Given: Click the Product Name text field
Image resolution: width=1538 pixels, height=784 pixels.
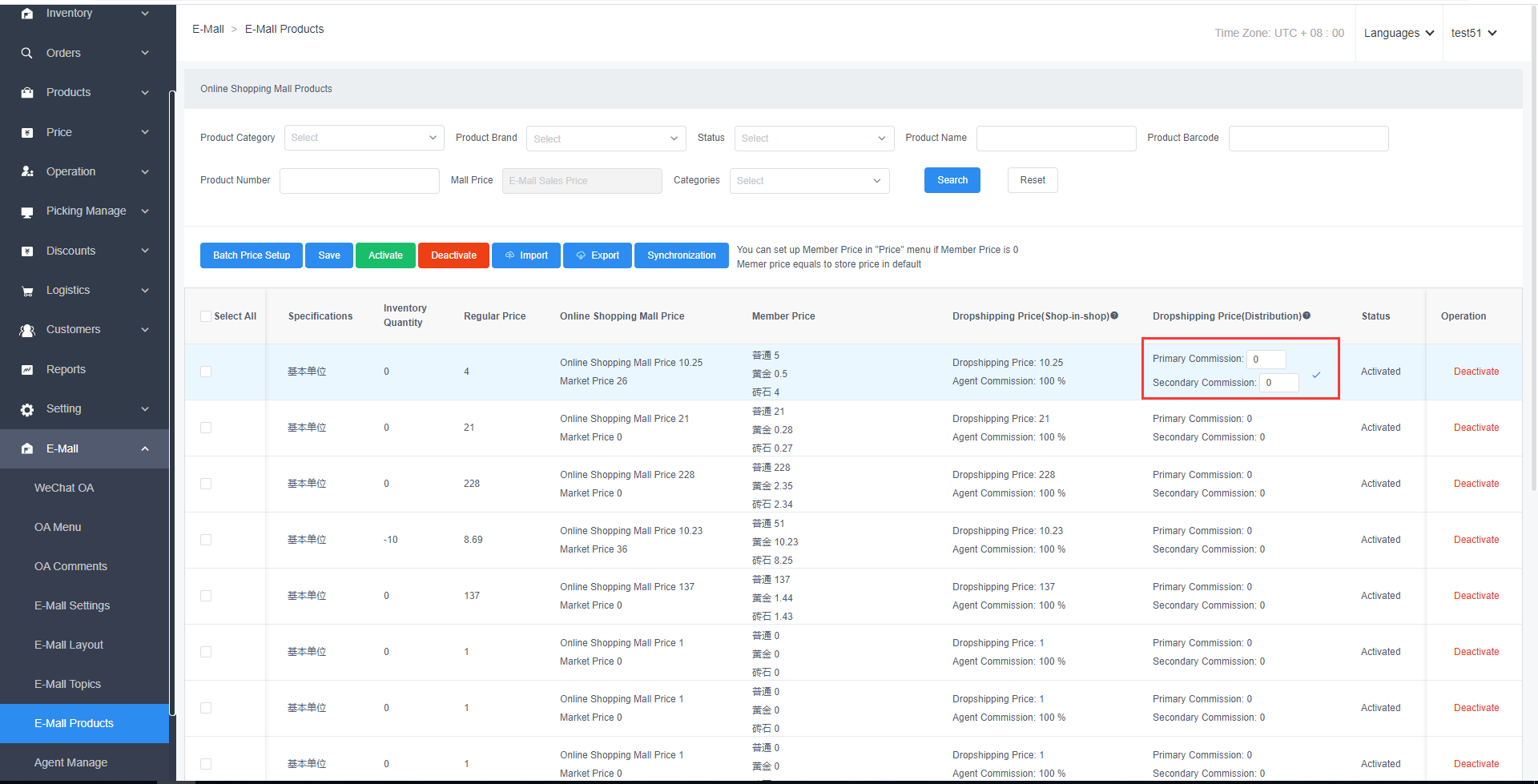Looking at the screenshot, I should [x=1056, y=139].
